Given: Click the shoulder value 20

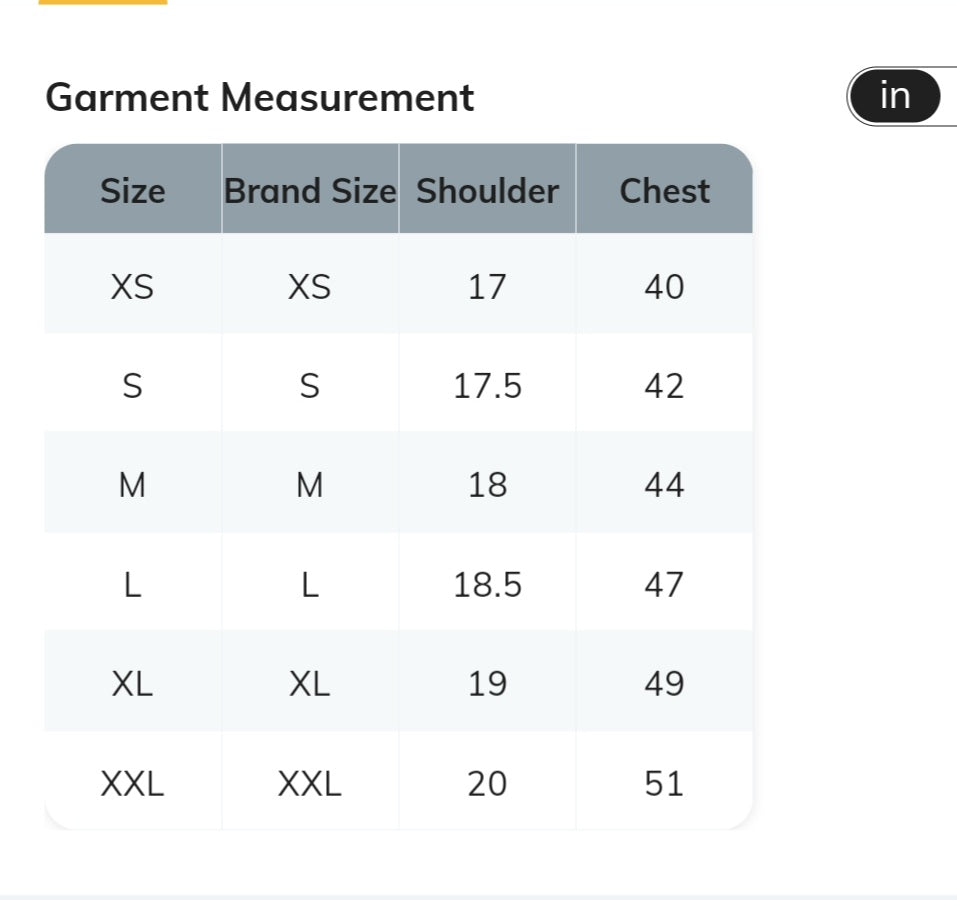Looking at the screenshot, I should click(x=487, y=781).
